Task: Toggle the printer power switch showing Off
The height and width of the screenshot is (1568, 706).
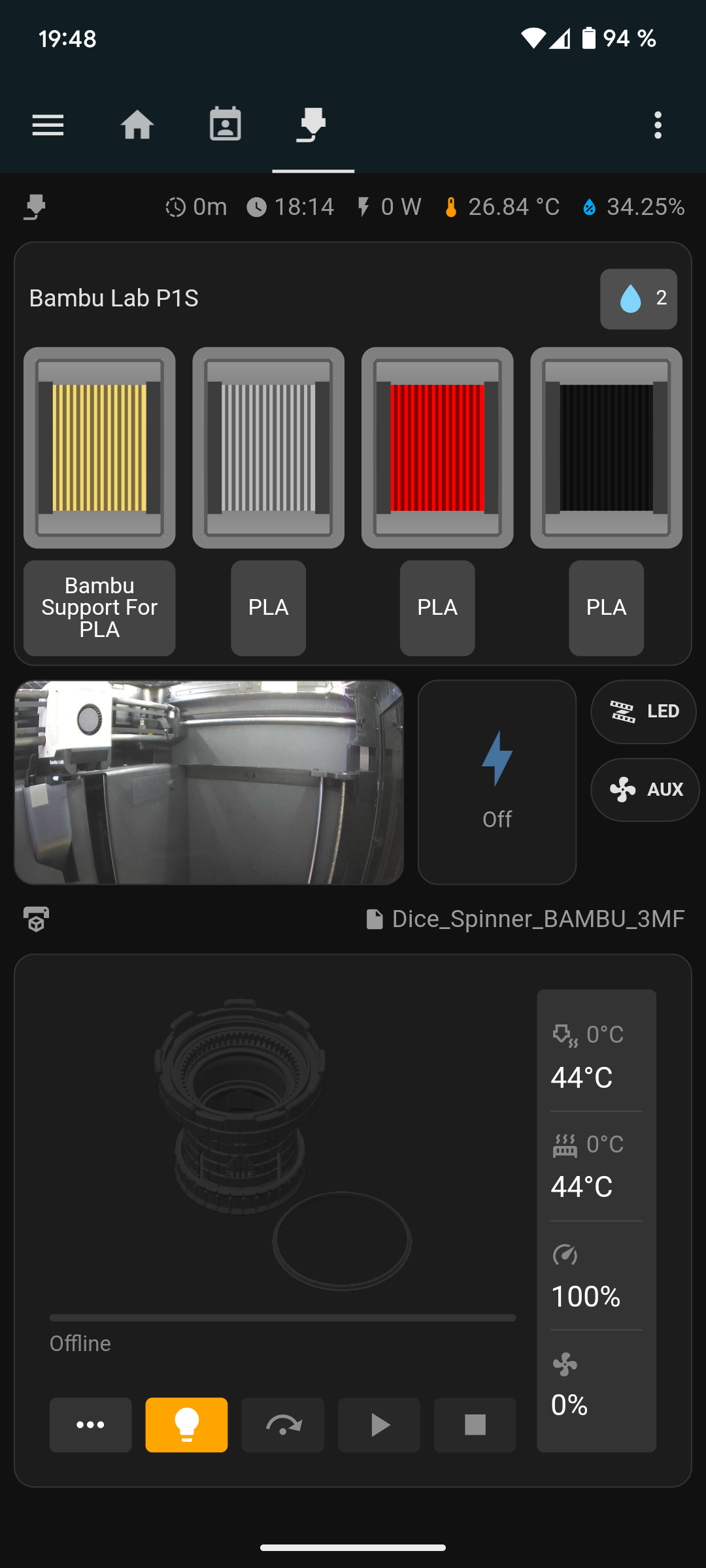Action: pos(497,782)
